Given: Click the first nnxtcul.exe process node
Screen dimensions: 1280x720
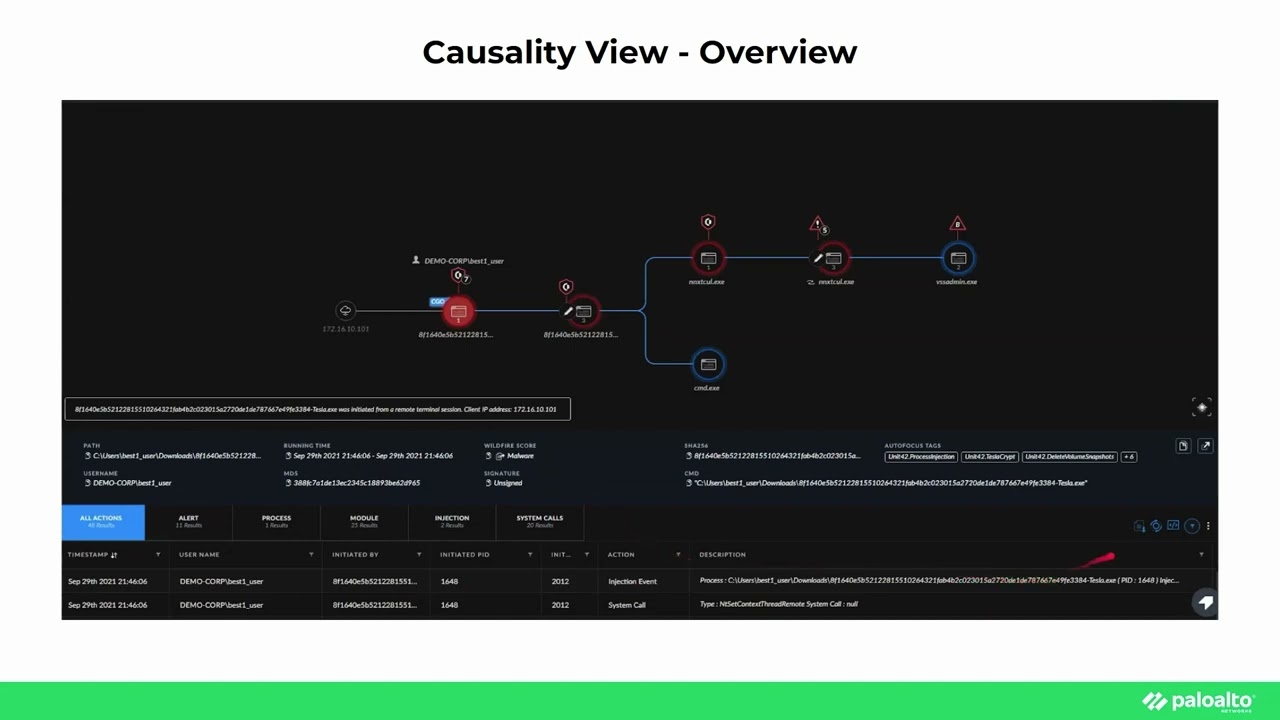Looking at the screenshot, I should [x=708, y=258].
